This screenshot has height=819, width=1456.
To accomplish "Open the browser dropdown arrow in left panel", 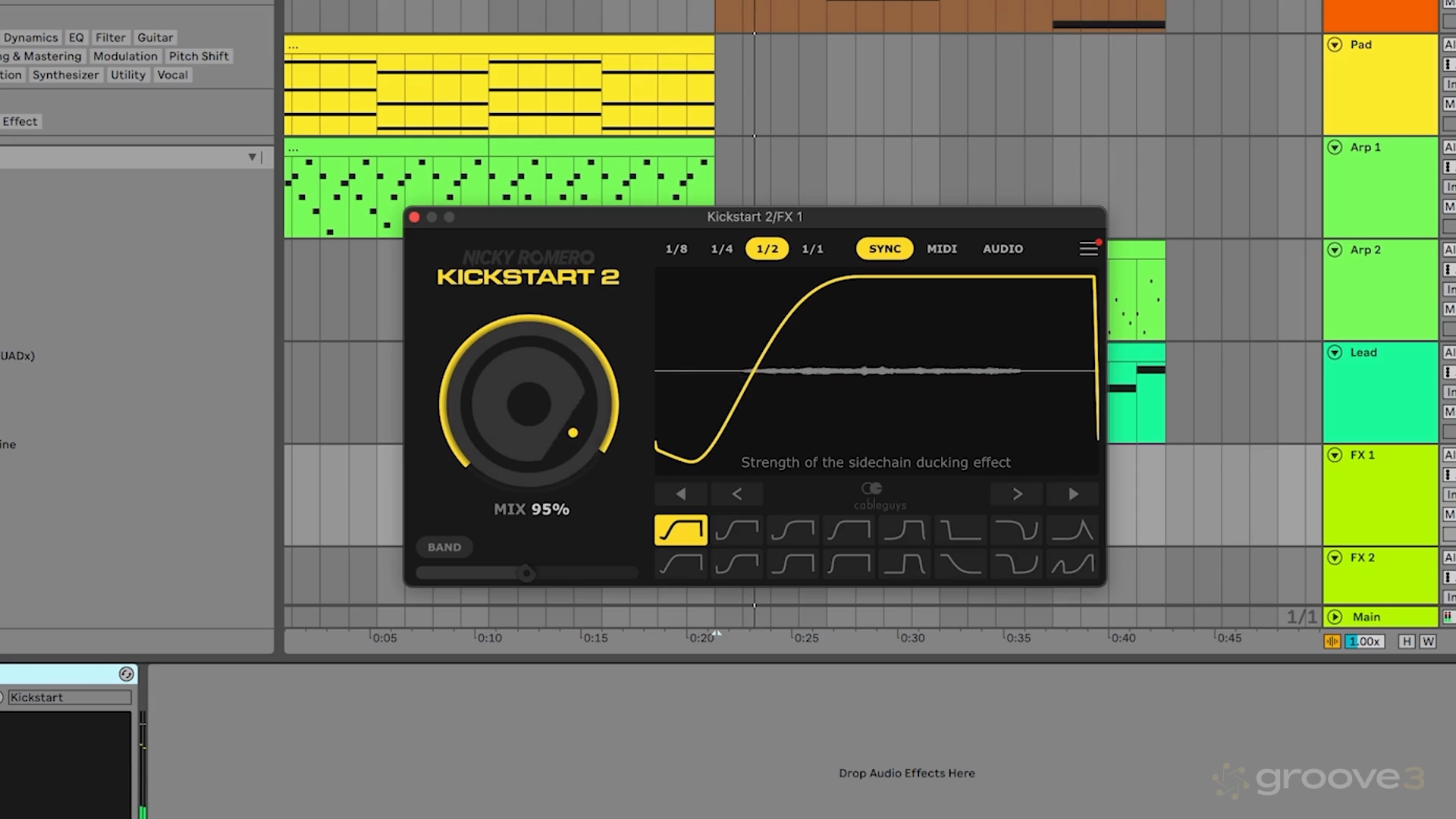I will click(x=253, y=157).
